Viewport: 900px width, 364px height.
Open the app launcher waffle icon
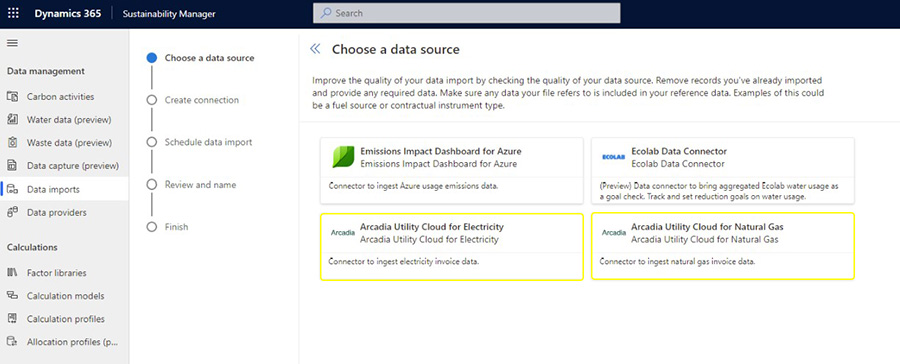pyautogui.click(x=13, y=13)
